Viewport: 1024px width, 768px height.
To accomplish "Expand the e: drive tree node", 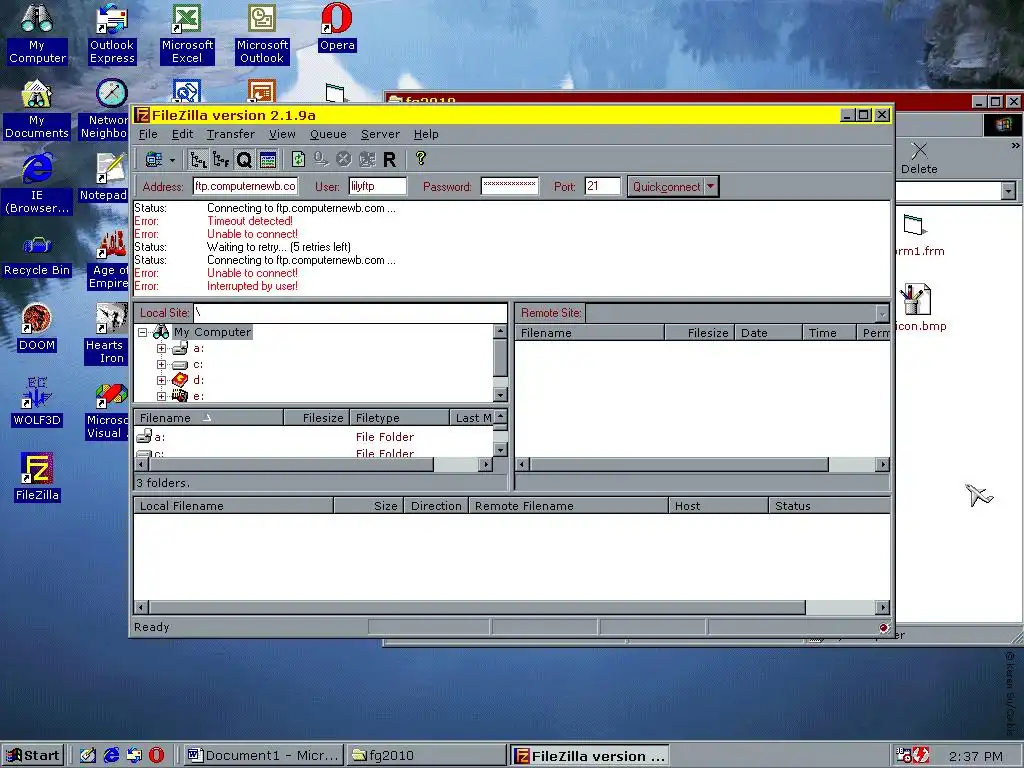I will [x=161, y=396].
